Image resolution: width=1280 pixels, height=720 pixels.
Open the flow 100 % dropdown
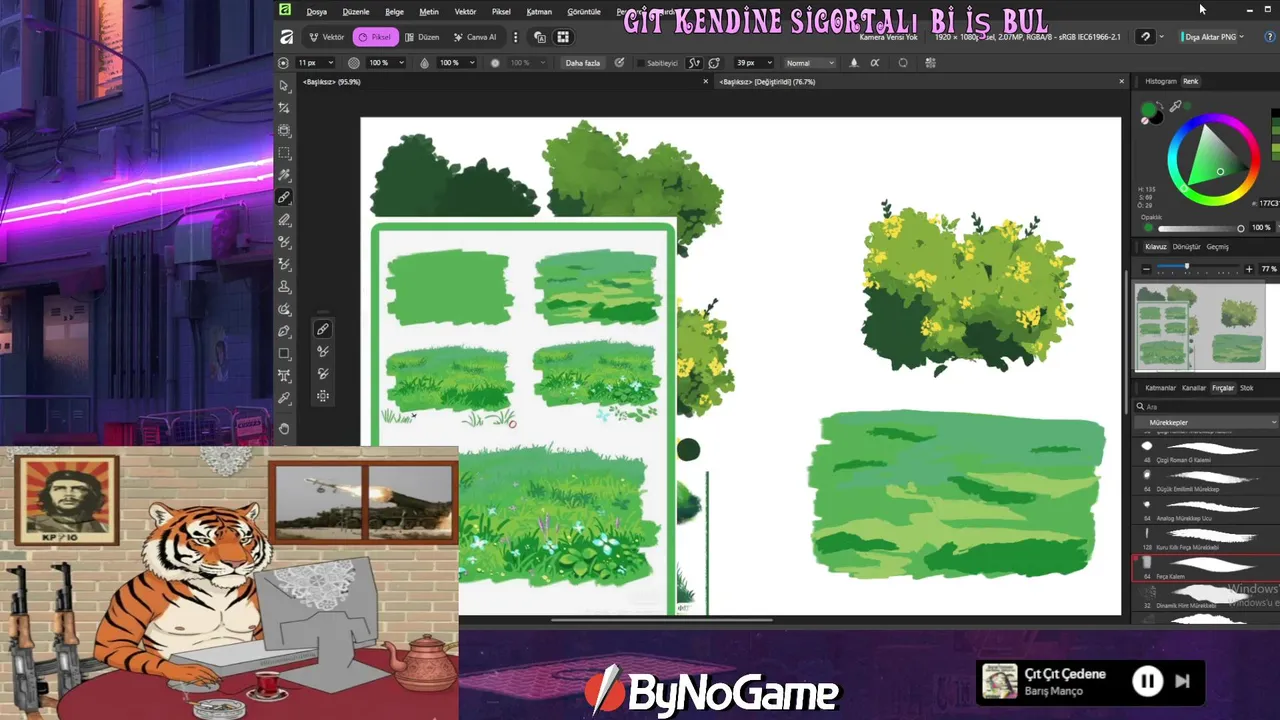tap(472, 63)
